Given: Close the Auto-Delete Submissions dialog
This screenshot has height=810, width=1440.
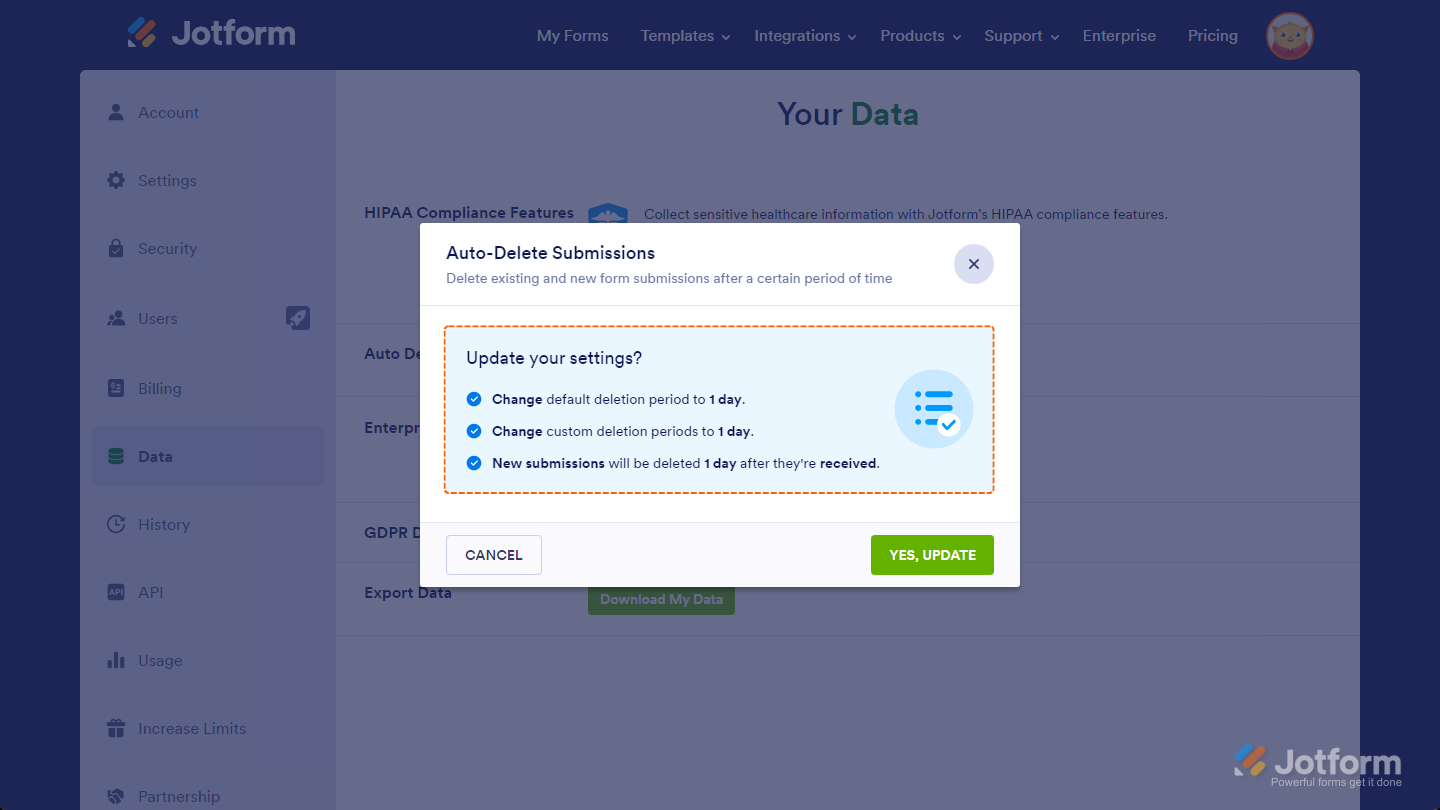Looking at the screenshot, I should (973, 264).
